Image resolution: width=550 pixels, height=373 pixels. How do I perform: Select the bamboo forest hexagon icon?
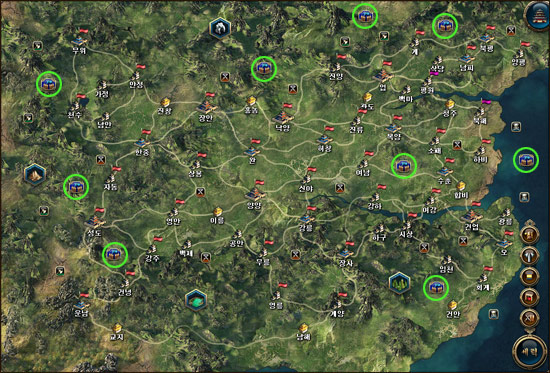click(400, 283)
